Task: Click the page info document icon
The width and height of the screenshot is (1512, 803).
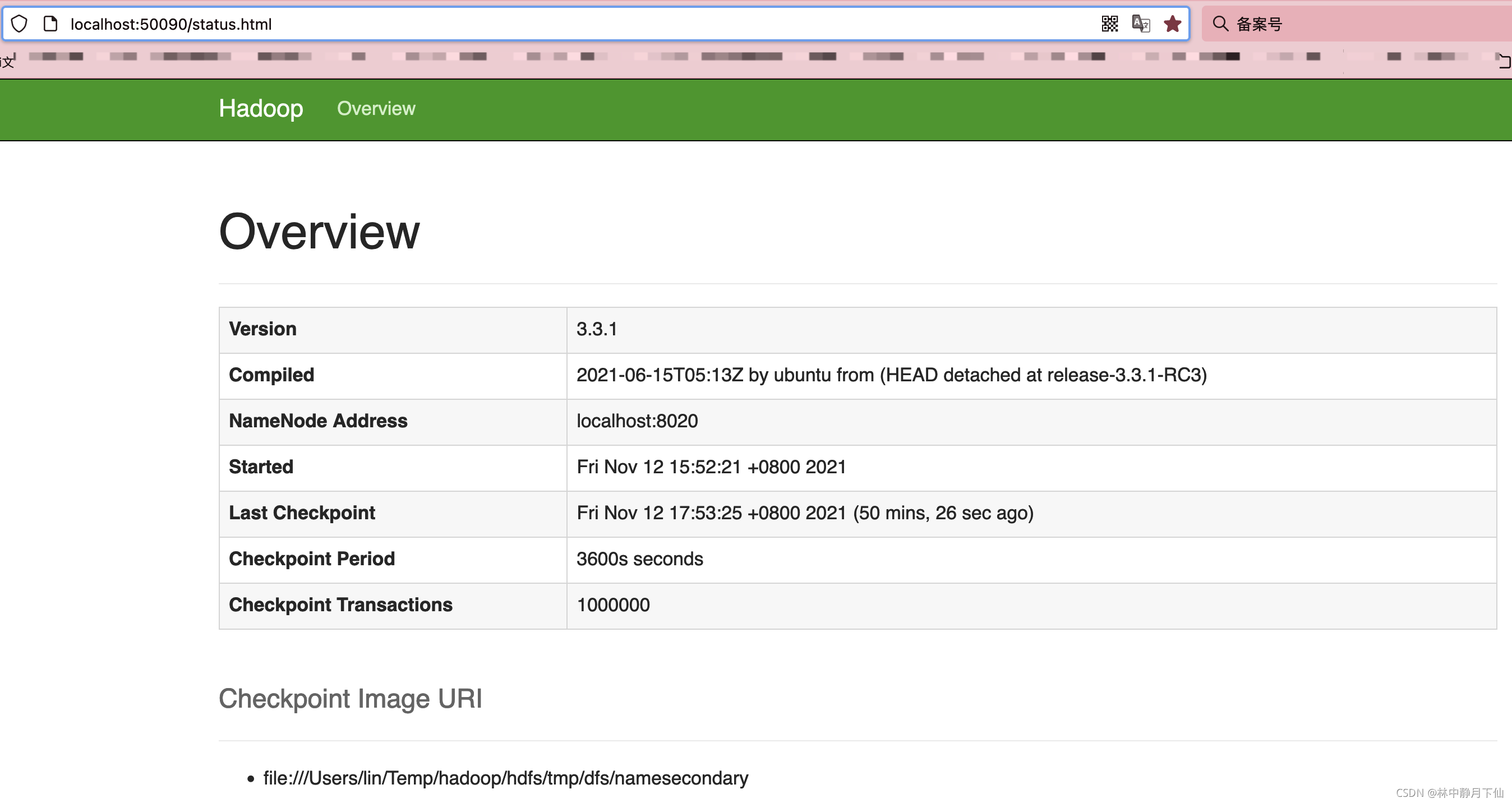Action: (x=50, y=24)
